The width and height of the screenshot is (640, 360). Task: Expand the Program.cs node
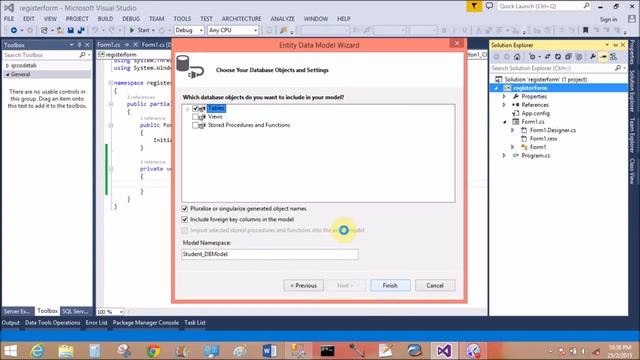(504, 156)
